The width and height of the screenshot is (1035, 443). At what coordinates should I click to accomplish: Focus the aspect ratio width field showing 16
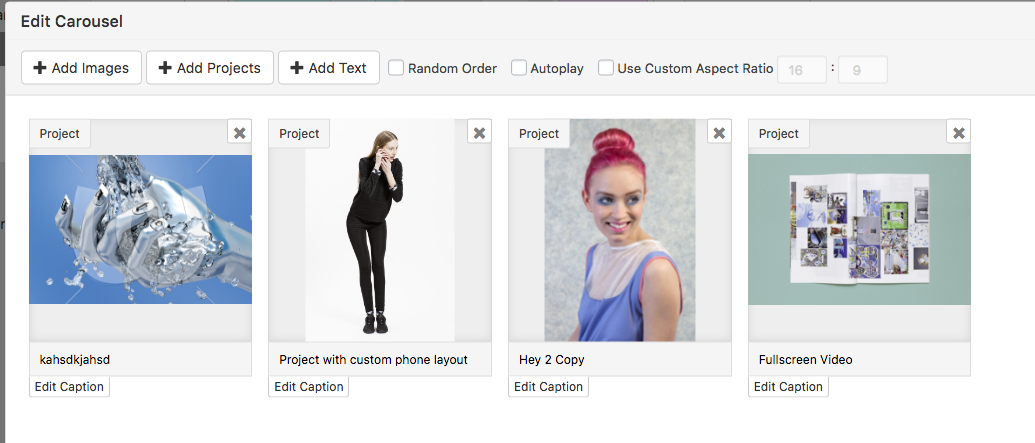[801, 69]
